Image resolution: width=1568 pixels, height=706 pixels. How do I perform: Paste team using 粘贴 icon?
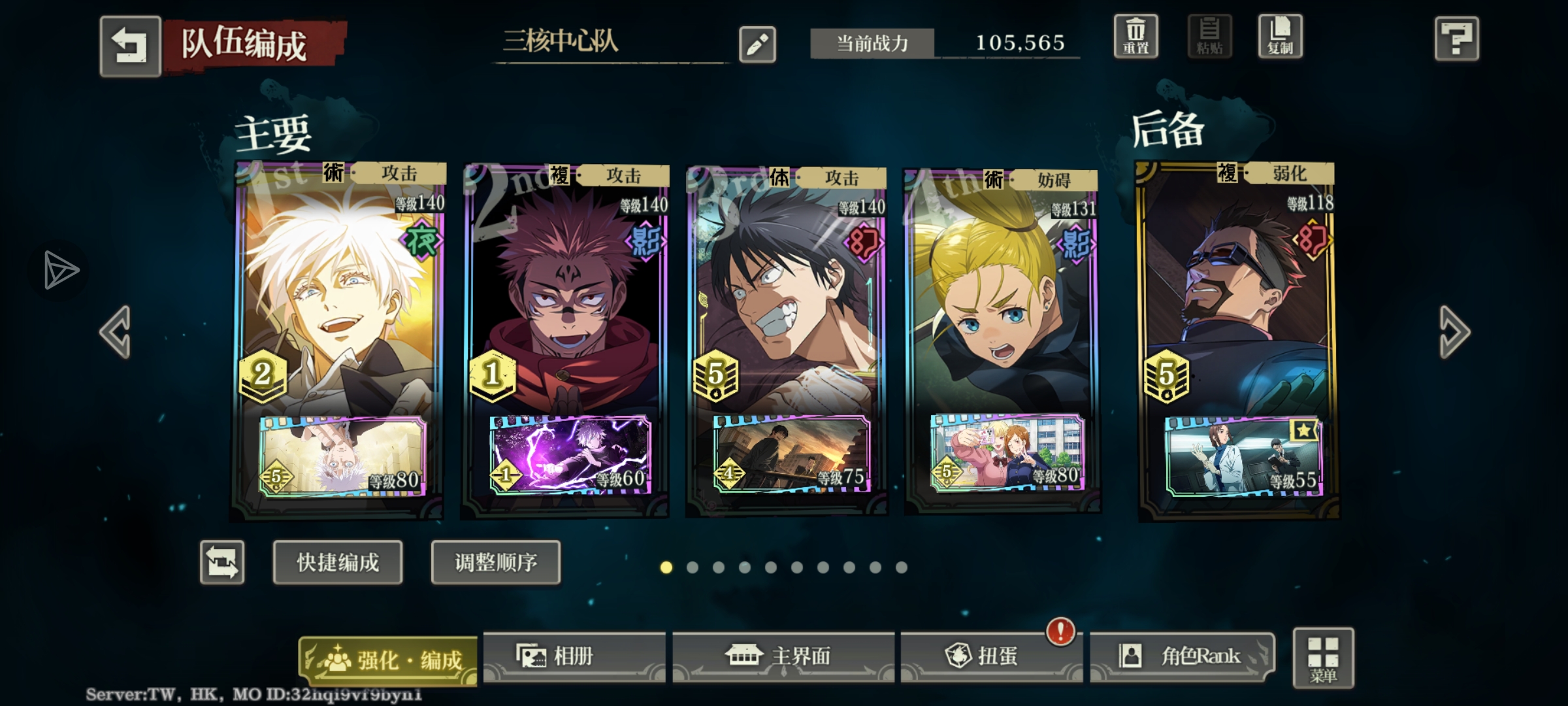(1209, 37)
